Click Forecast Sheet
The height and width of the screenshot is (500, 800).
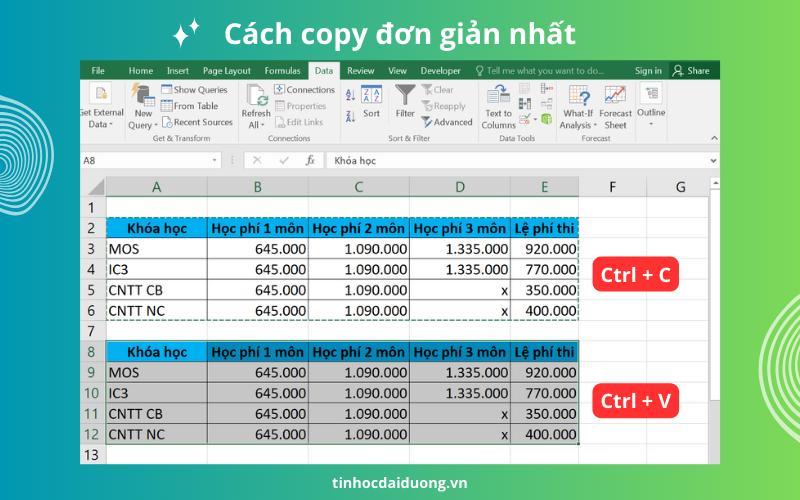[x=615, y=106]
